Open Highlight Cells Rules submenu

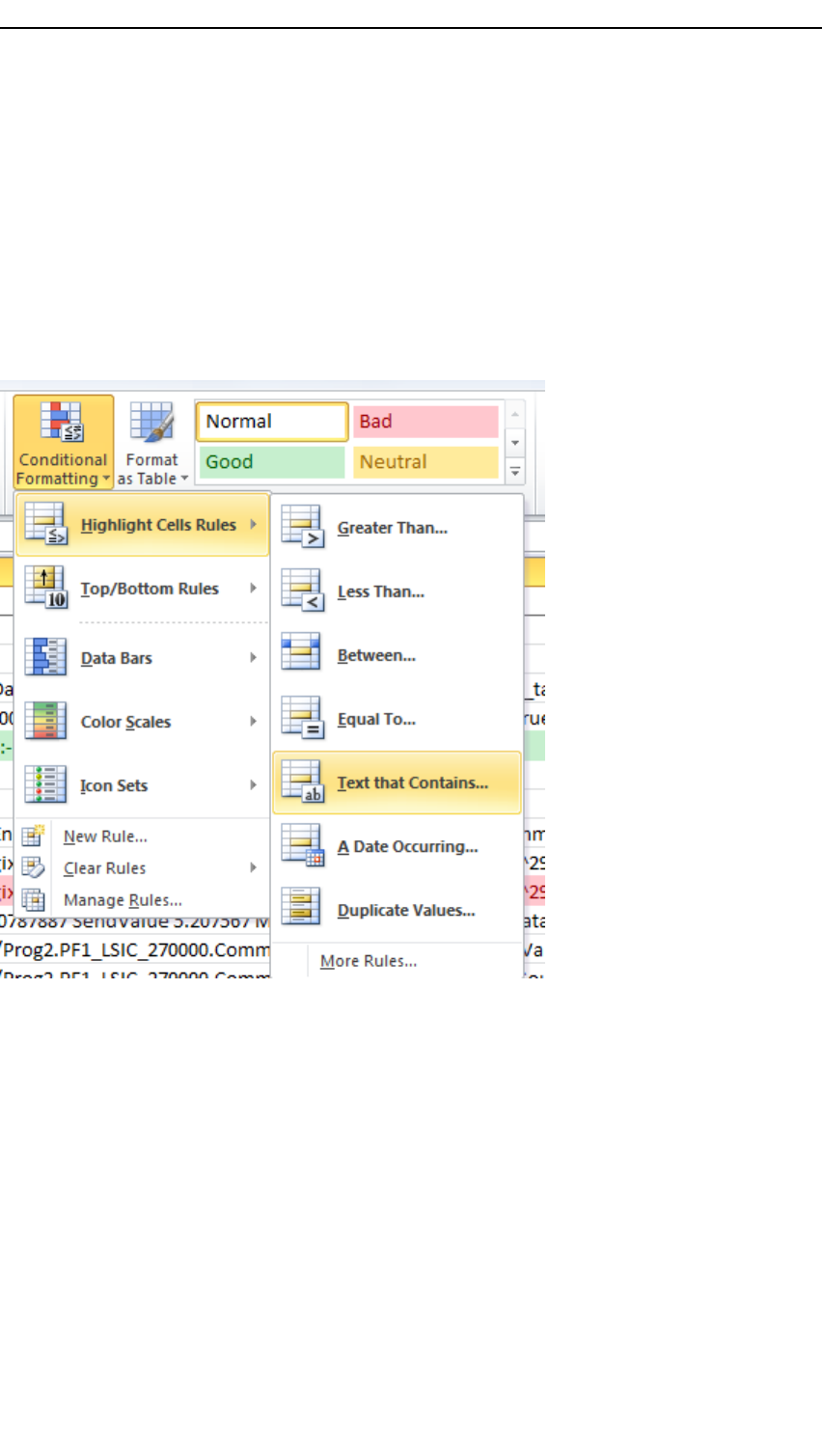pos(142,525)
